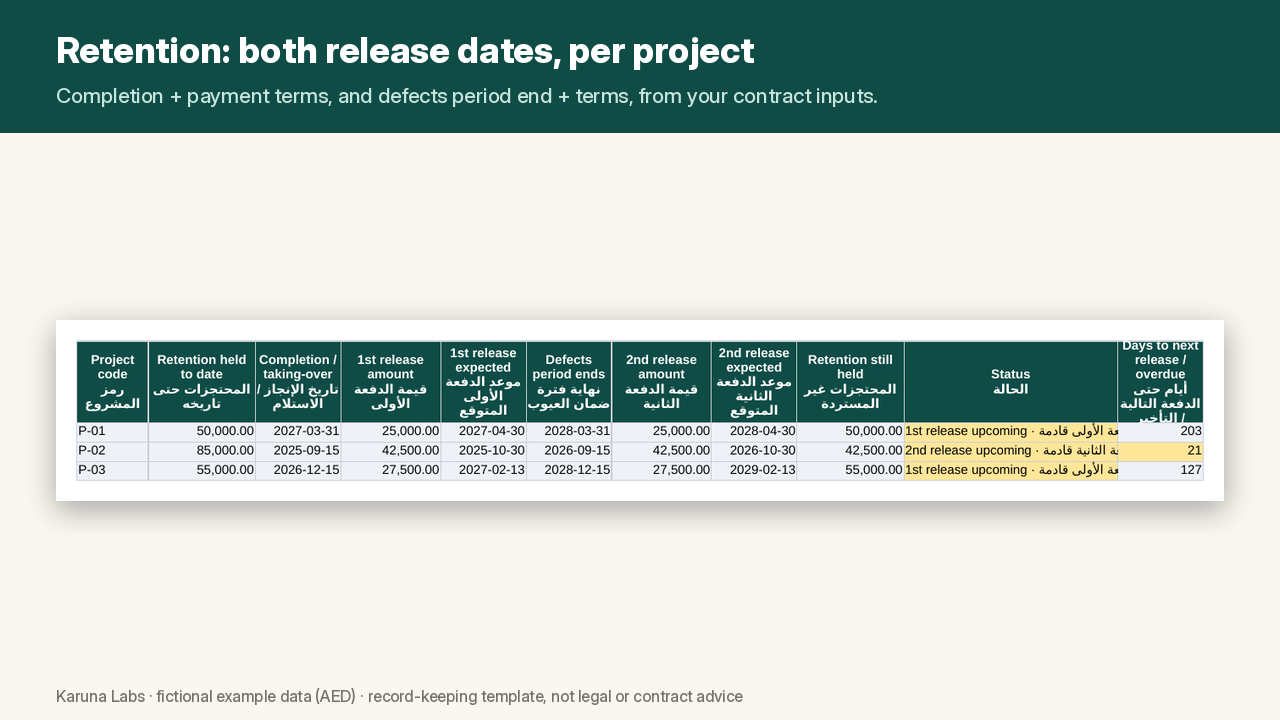The height and width of the screenshot is (720, 1280).
Task: Select P-03's retention held to date 55,000.00
Action: point(202,470)
